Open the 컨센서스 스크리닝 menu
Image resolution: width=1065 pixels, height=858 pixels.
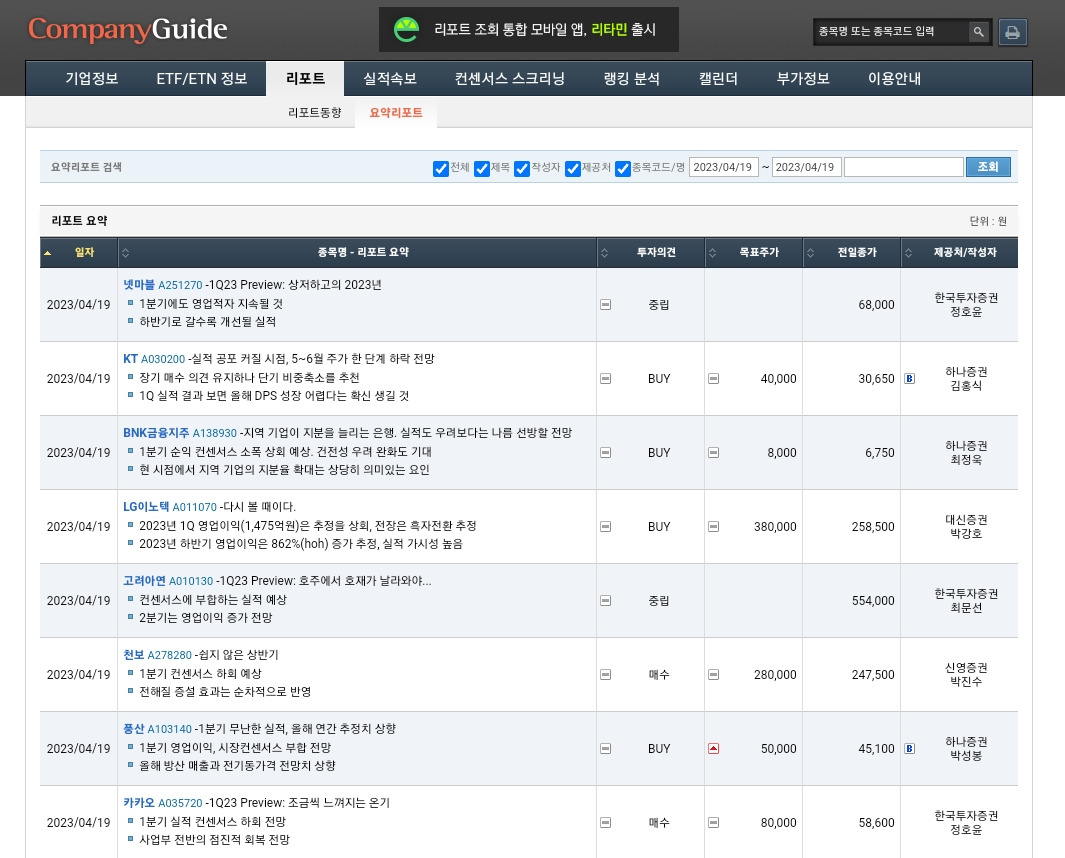(x=509, y=78)
